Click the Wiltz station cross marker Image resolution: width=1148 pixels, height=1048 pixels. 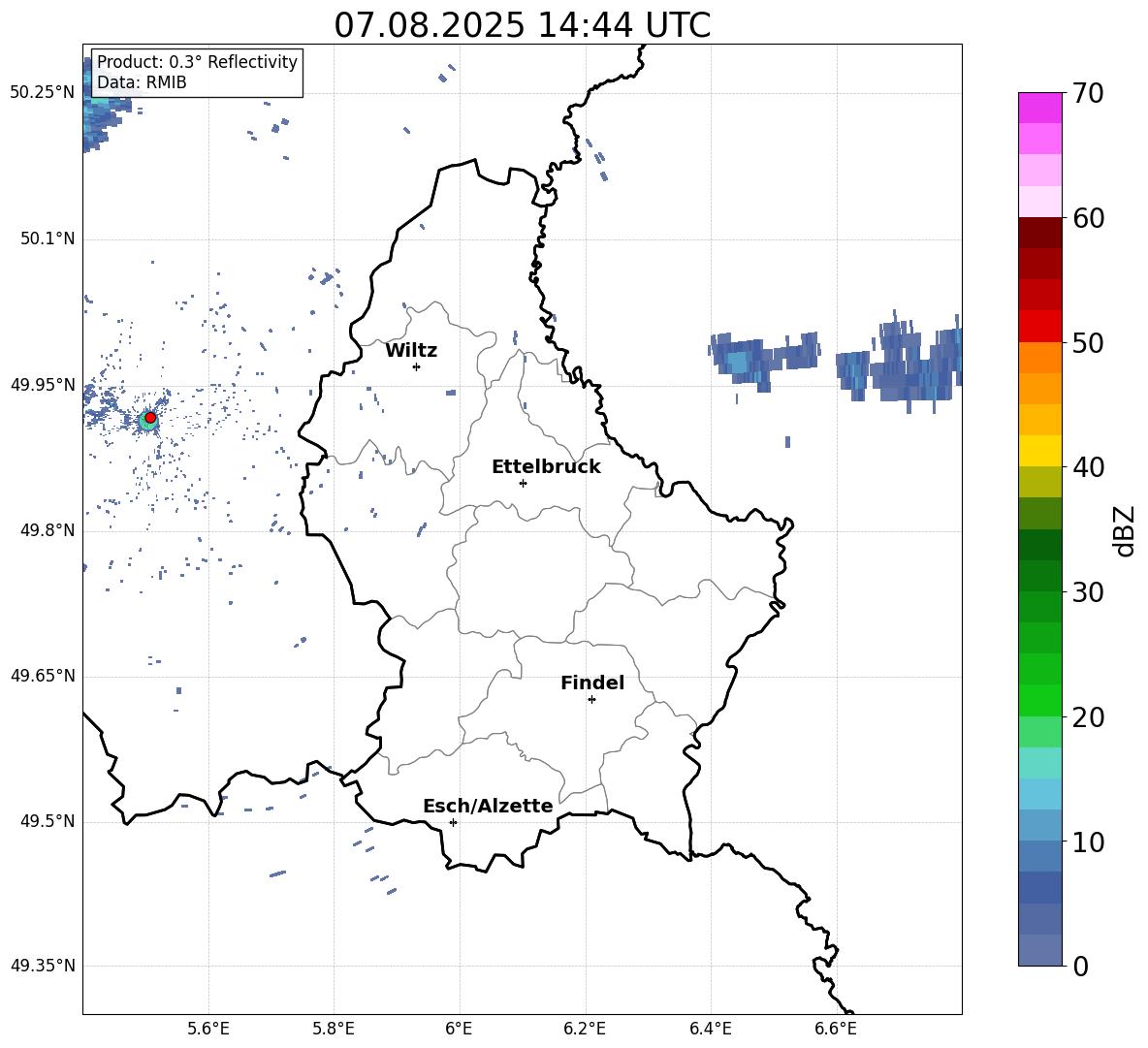click(417, 366)
